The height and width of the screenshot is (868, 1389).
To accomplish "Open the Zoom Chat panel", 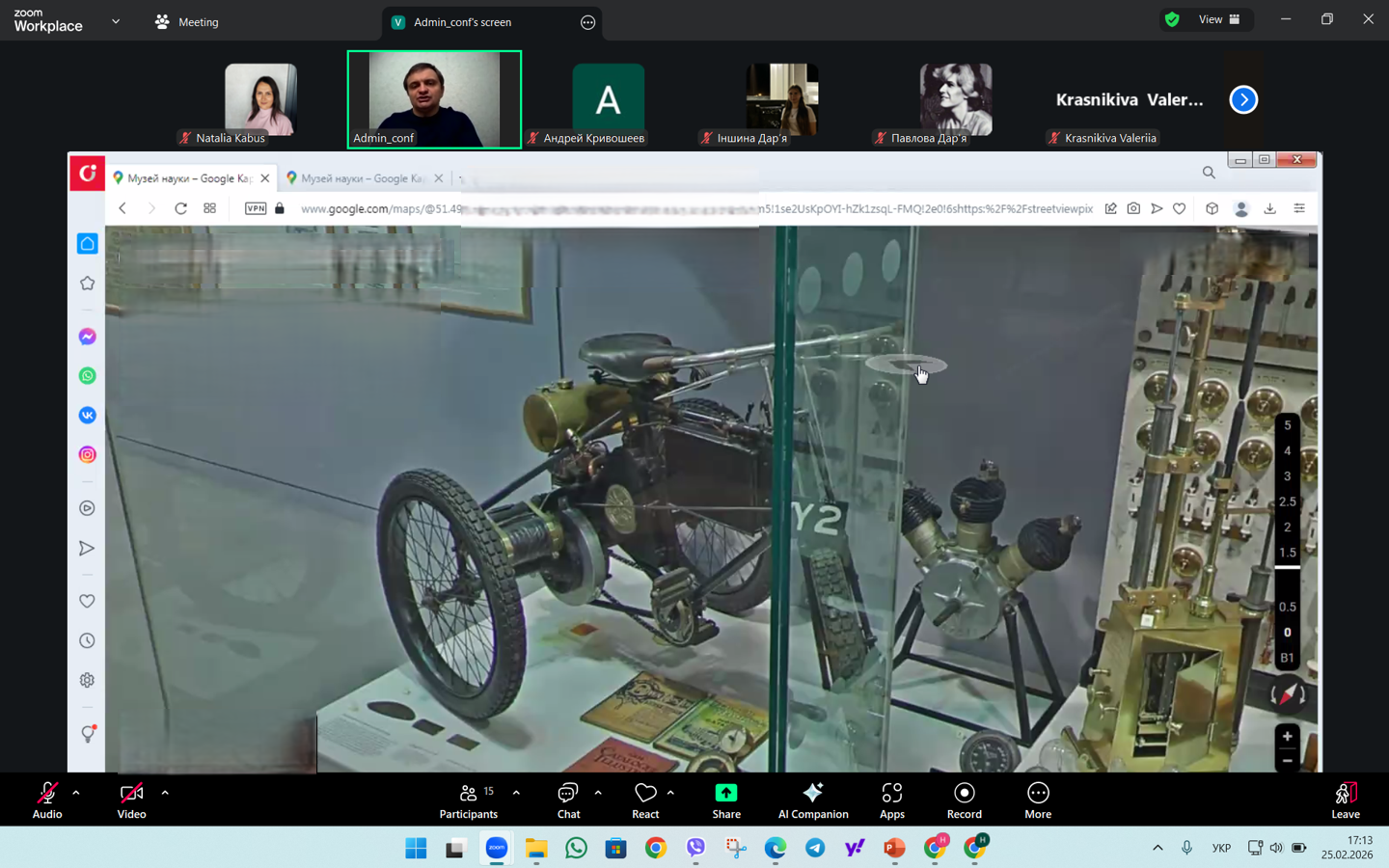I will pyautogui.click(x=568, y=800).
